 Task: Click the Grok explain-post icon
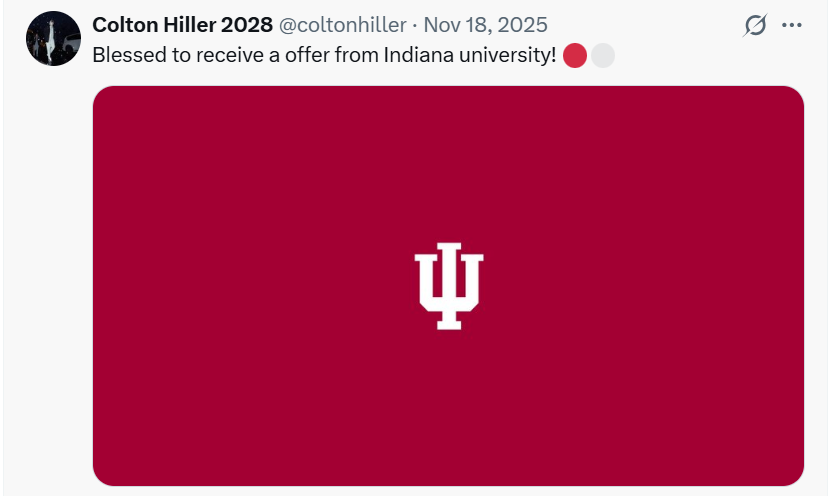tap(755, 26)
